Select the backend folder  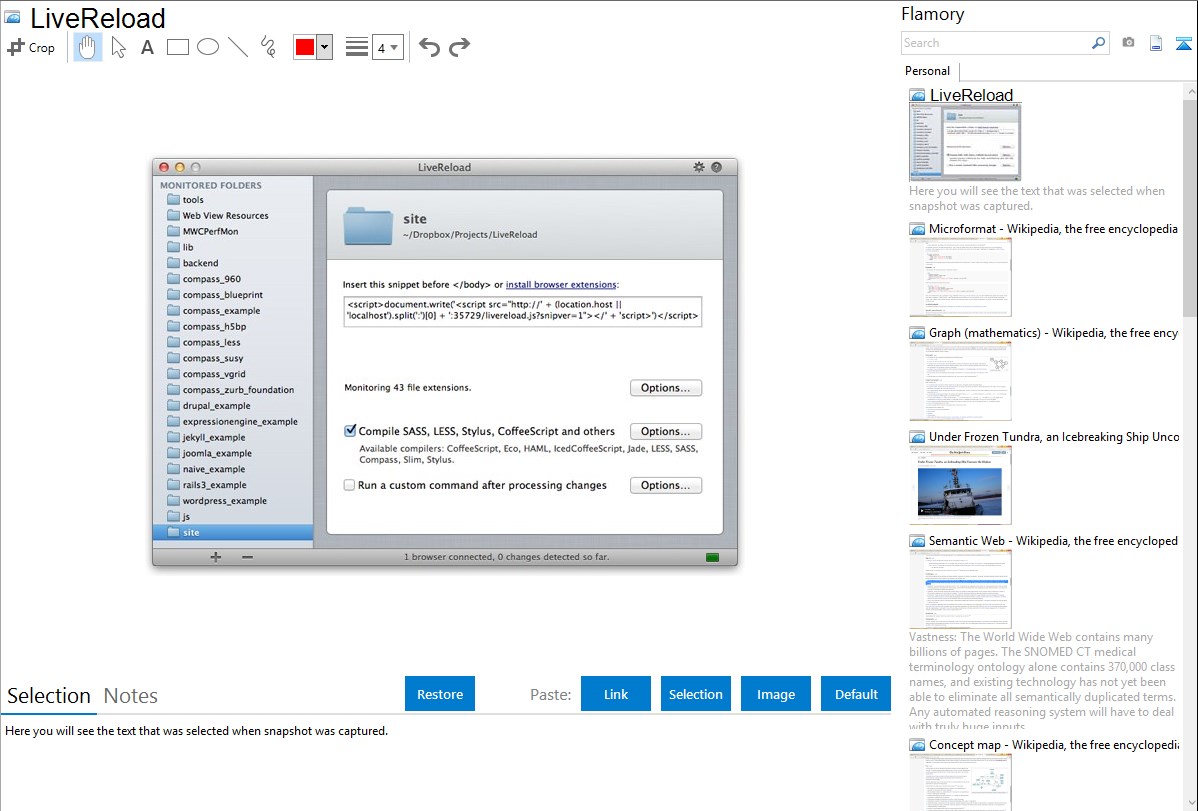click(233, 263)
